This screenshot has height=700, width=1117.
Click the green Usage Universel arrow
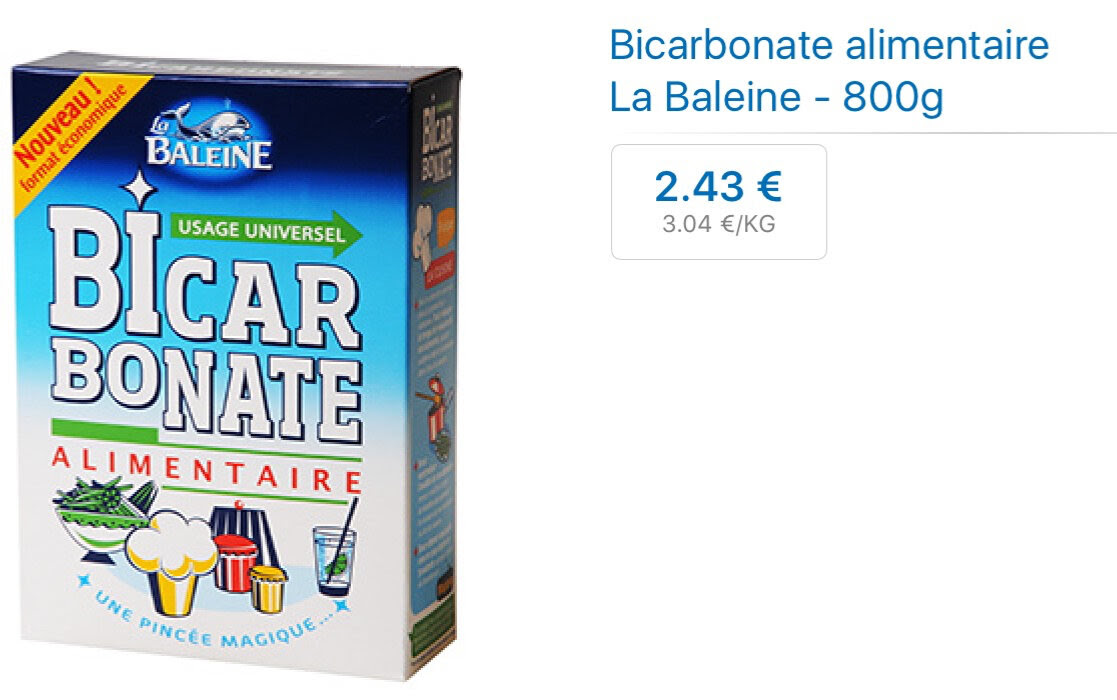(x=266, y=232)
